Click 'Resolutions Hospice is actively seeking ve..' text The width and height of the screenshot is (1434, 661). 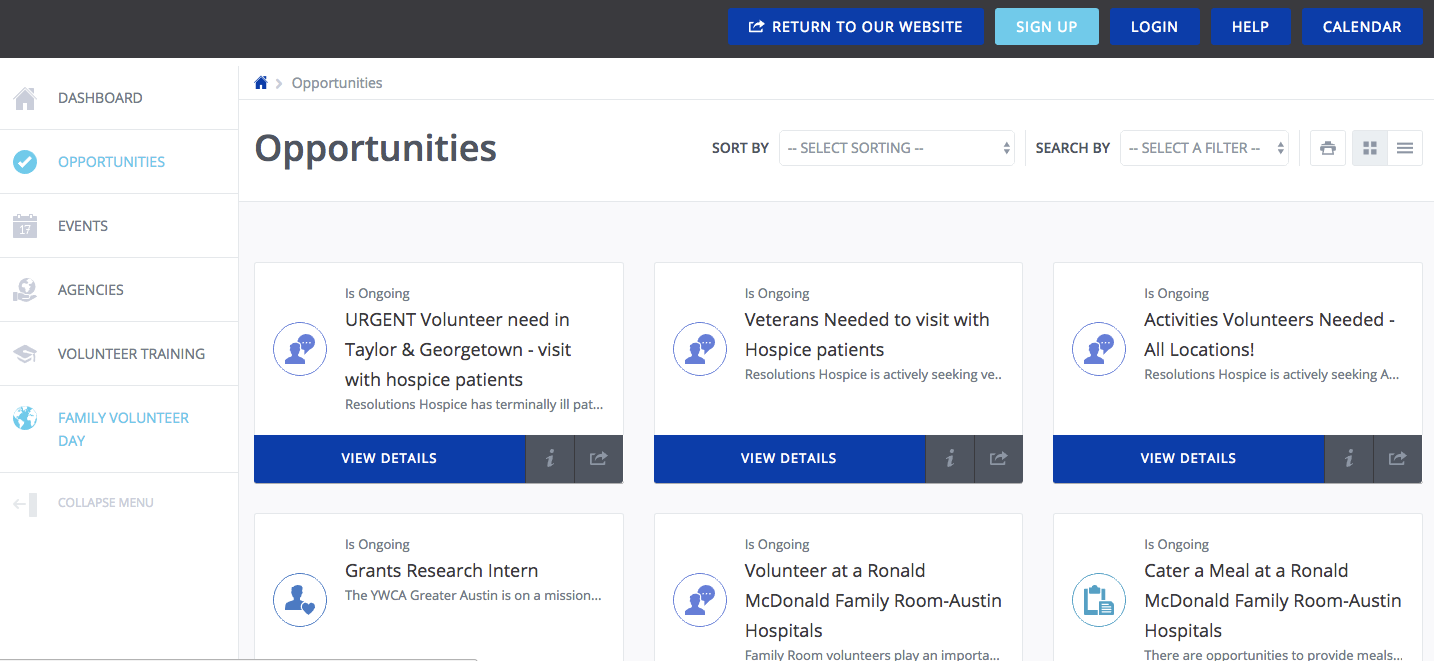tap(873, 375)
